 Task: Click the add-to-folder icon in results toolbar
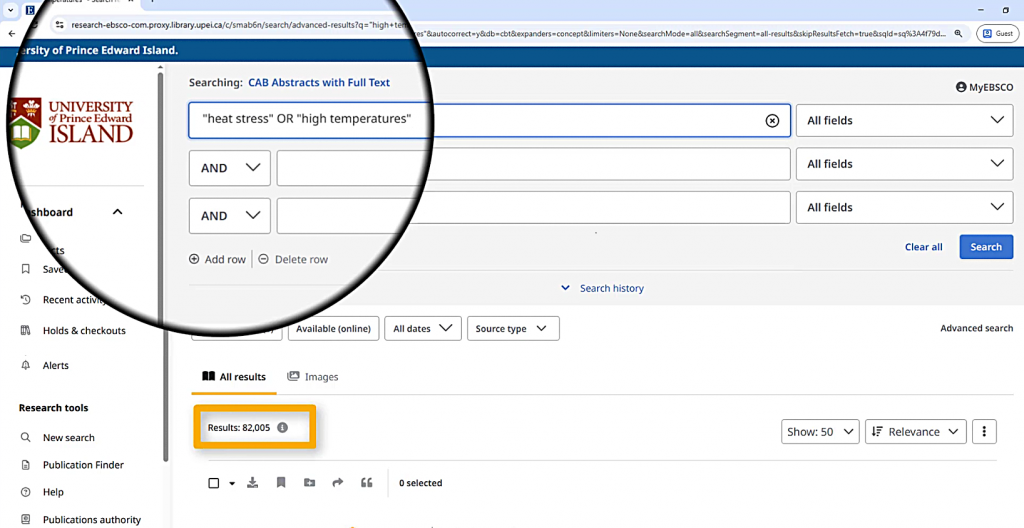[309, 483]
